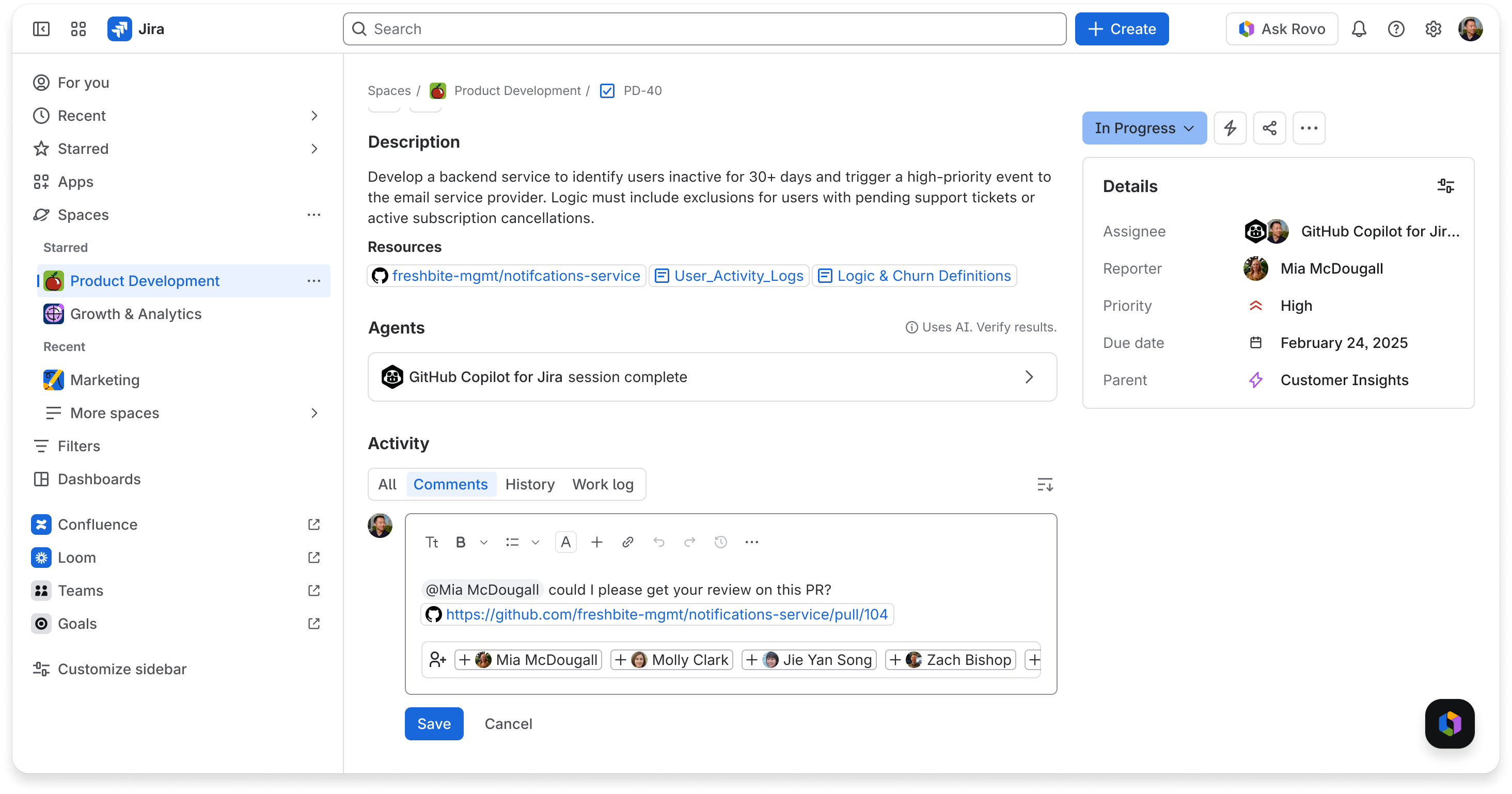Open the help question mark icon
The height and width of the screenshot is (794, 1512).
(x=1396, y=29)
